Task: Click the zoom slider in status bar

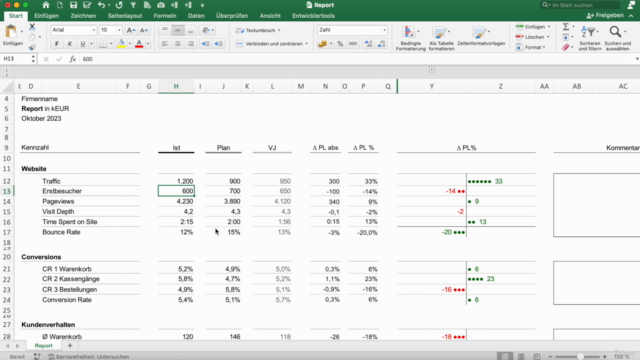Action: click(577, 357)
